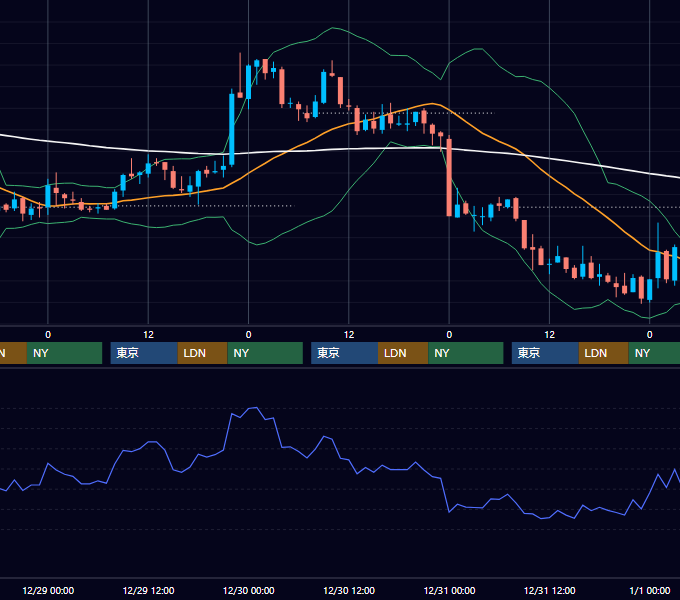680x600 pixels.
Task: Click hour label 12 above 12/31 東京 block
Action: click(x=549, y=335)
